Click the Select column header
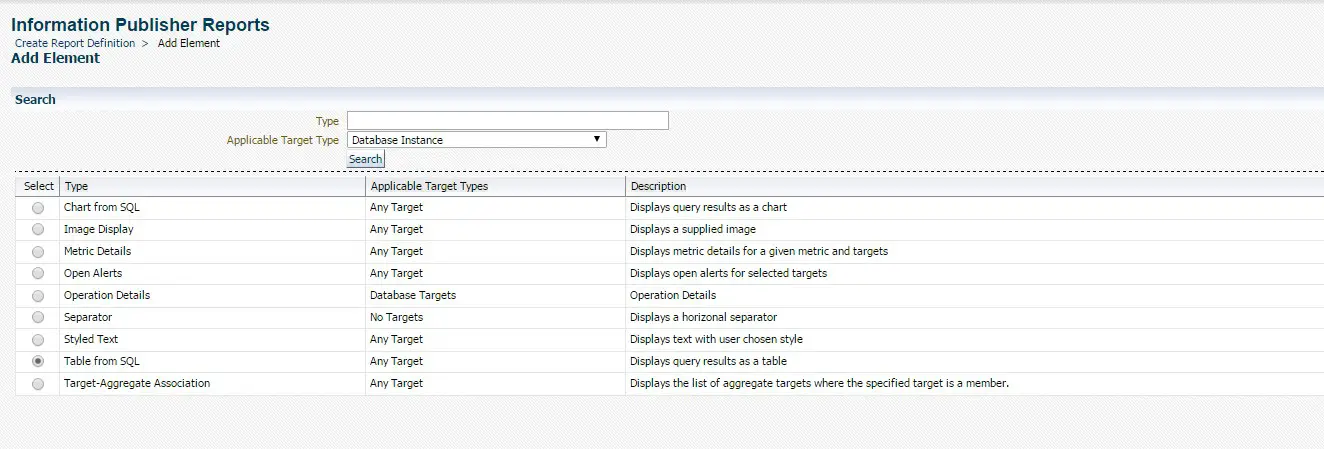 [39, 186]
